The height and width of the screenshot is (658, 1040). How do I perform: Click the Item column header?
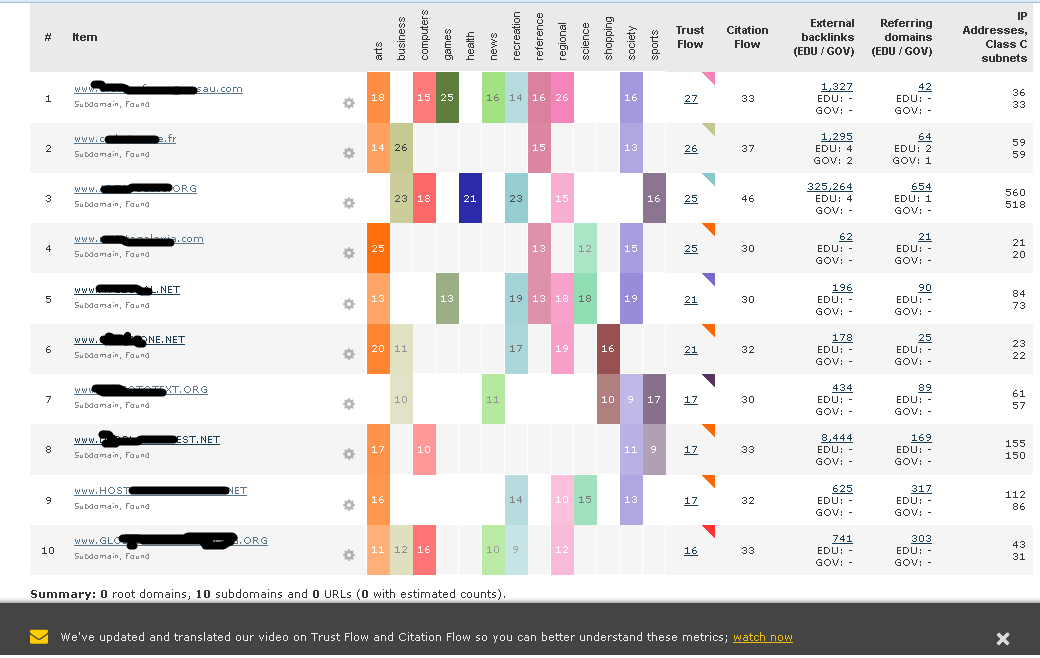(85, 37)
